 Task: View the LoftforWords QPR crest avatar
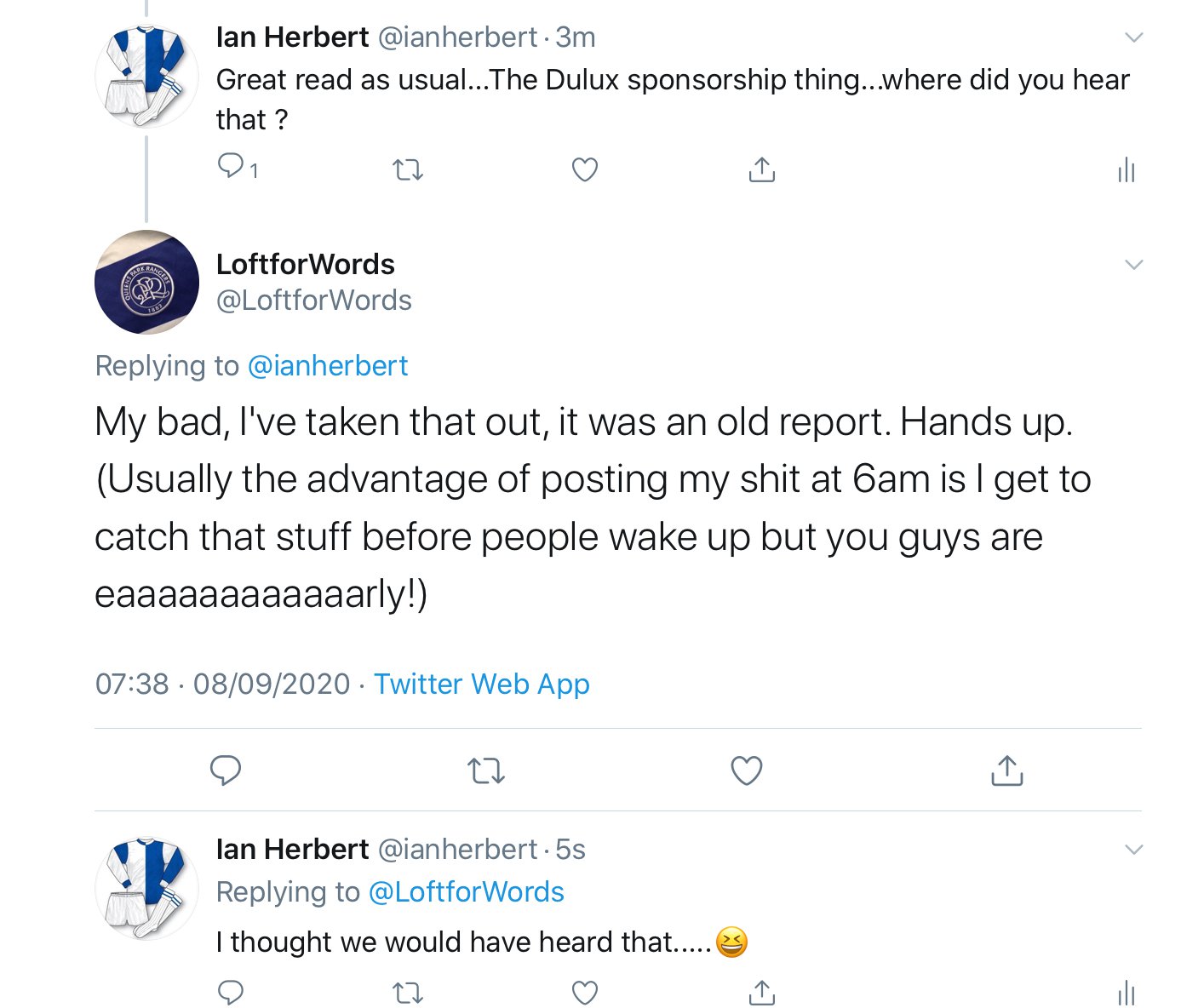pos(146,282)
